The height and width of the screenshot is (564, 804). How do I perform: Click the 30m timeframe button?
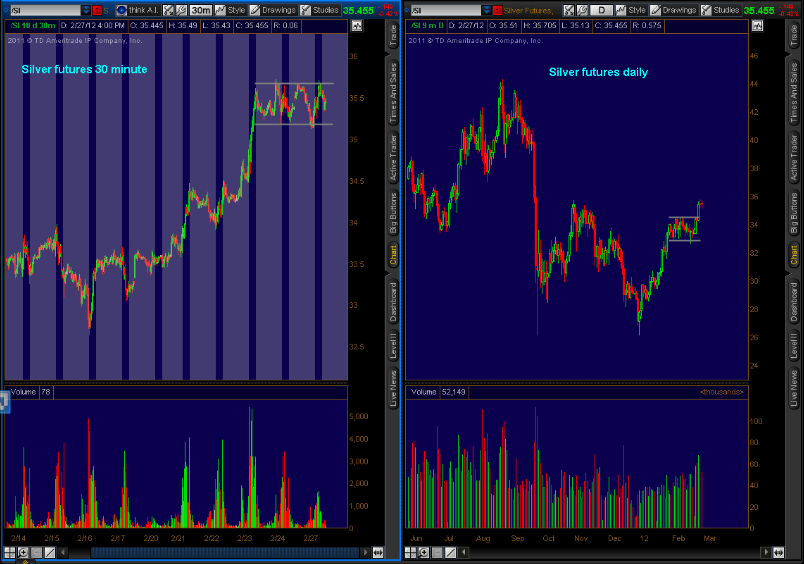201,10
